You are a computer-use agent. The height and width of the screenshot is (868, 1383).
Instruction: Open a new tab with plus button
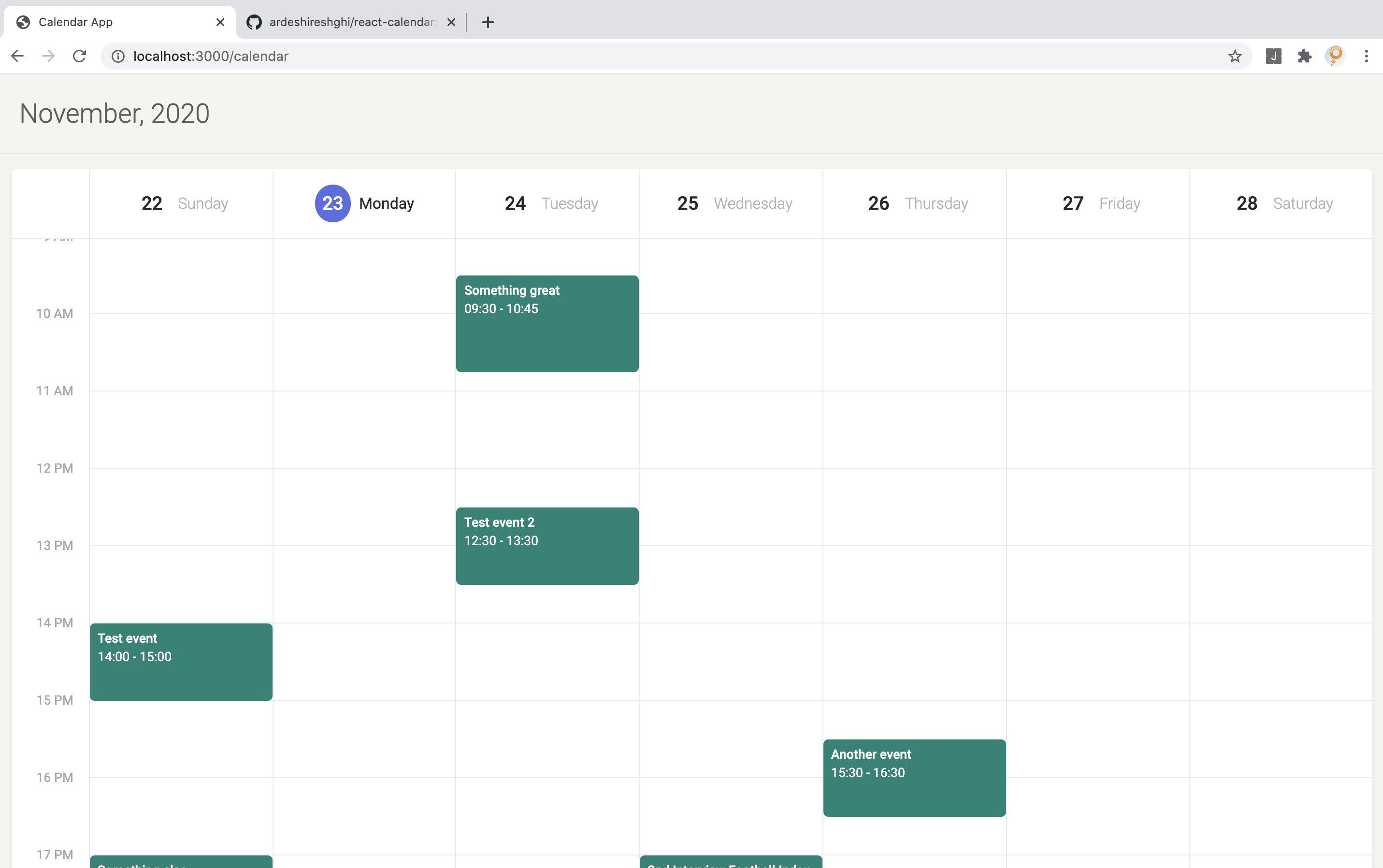pyautogui.click(x=488, y=22)
